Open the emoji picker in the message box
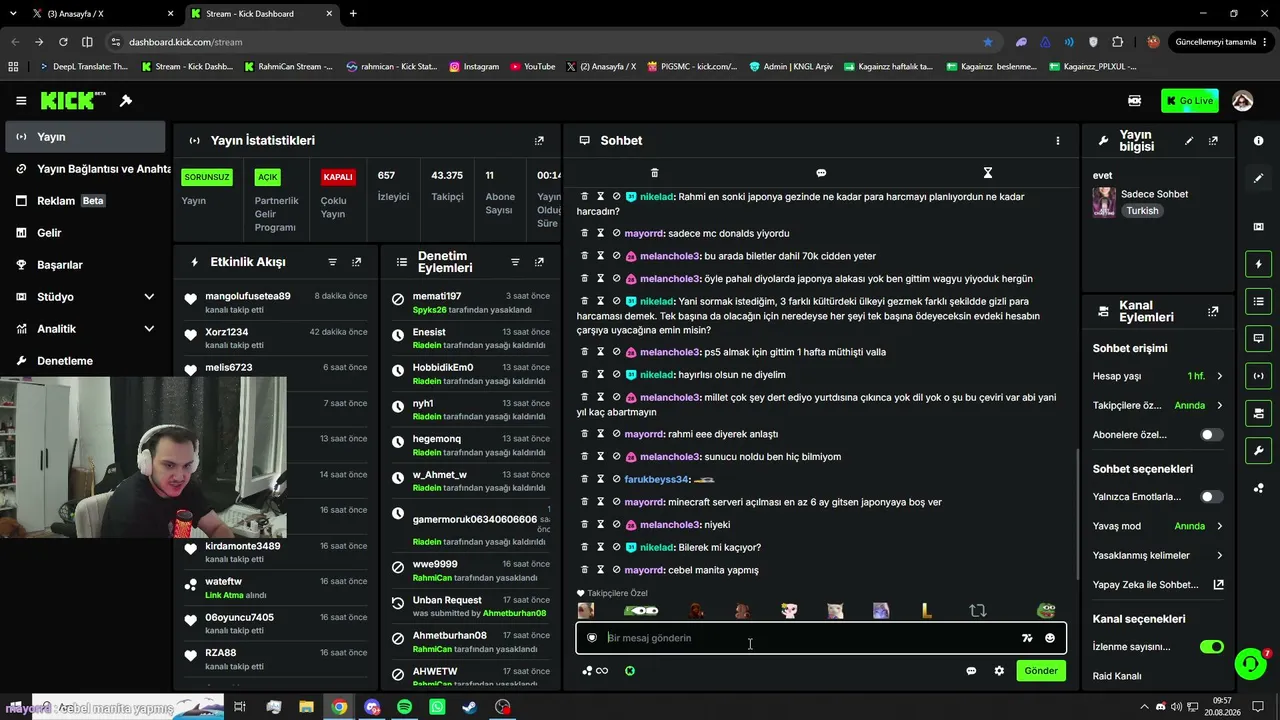This screenshot has height=720, width=1280. pyautogui.click(x=1050, y=638)
